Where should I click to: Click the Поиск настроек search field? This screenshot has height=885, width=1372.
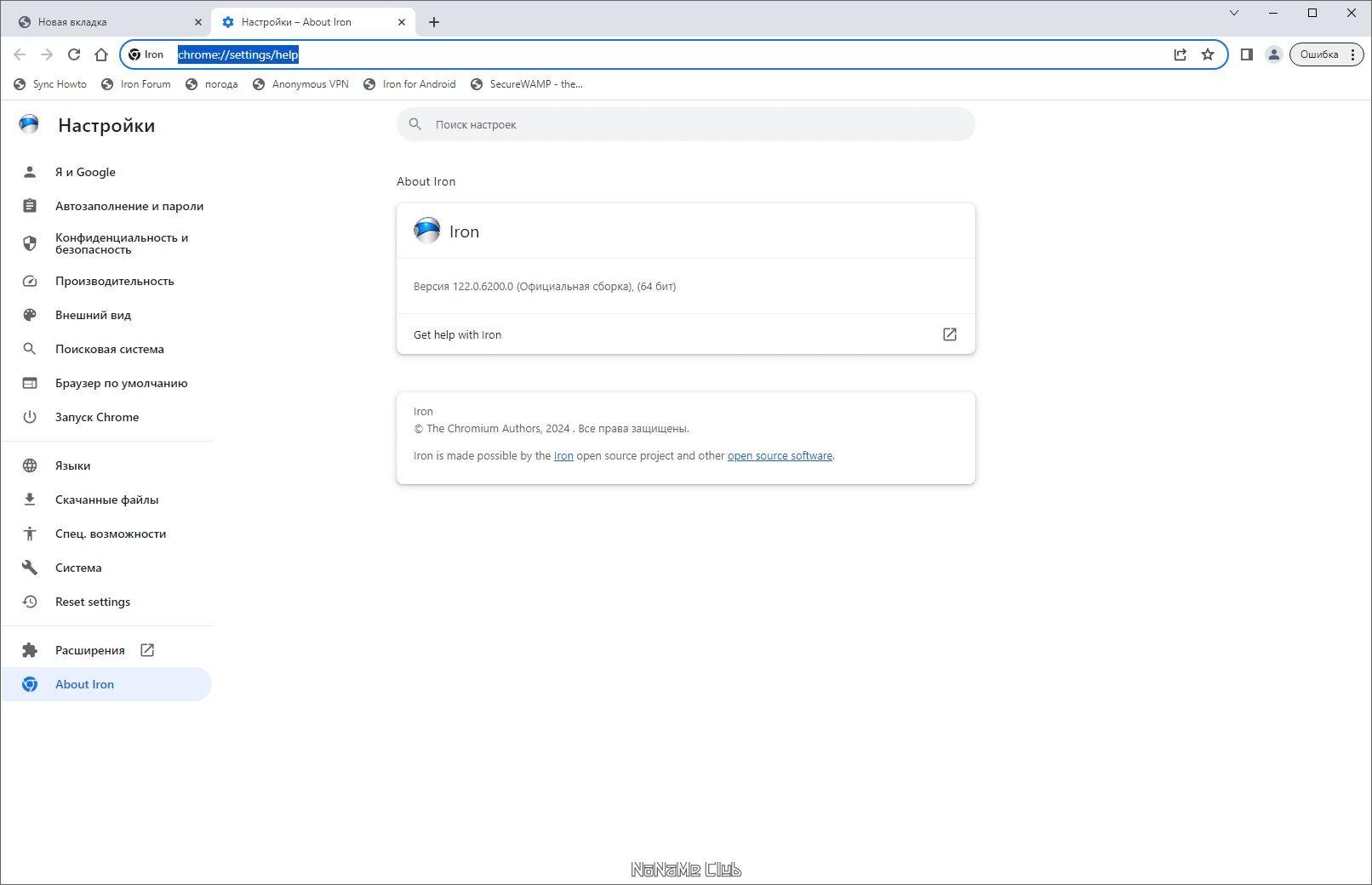pyautogui.click(x=685, y=124)
